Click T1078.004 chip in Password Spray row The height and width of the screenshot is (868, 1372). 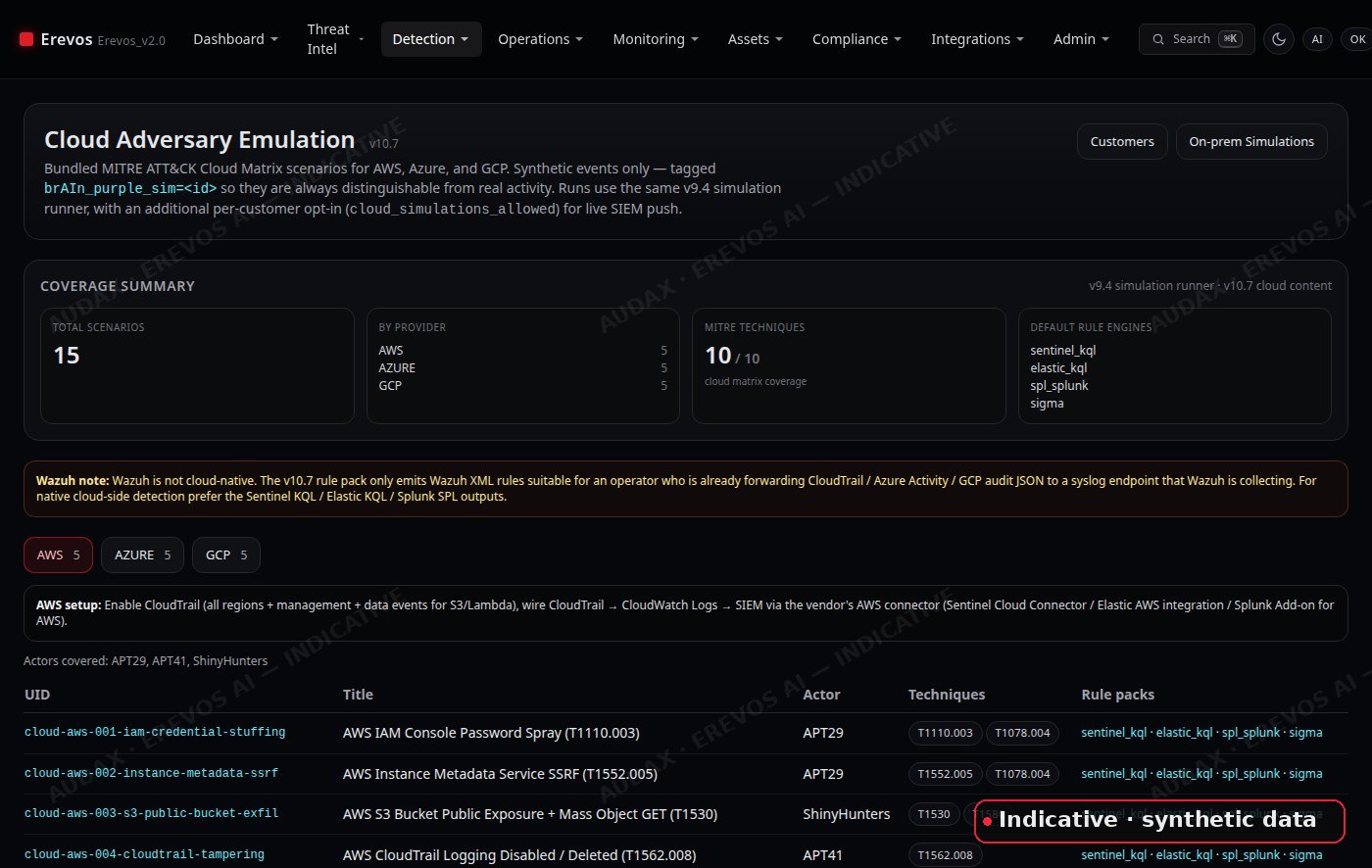click(1022, 733)
